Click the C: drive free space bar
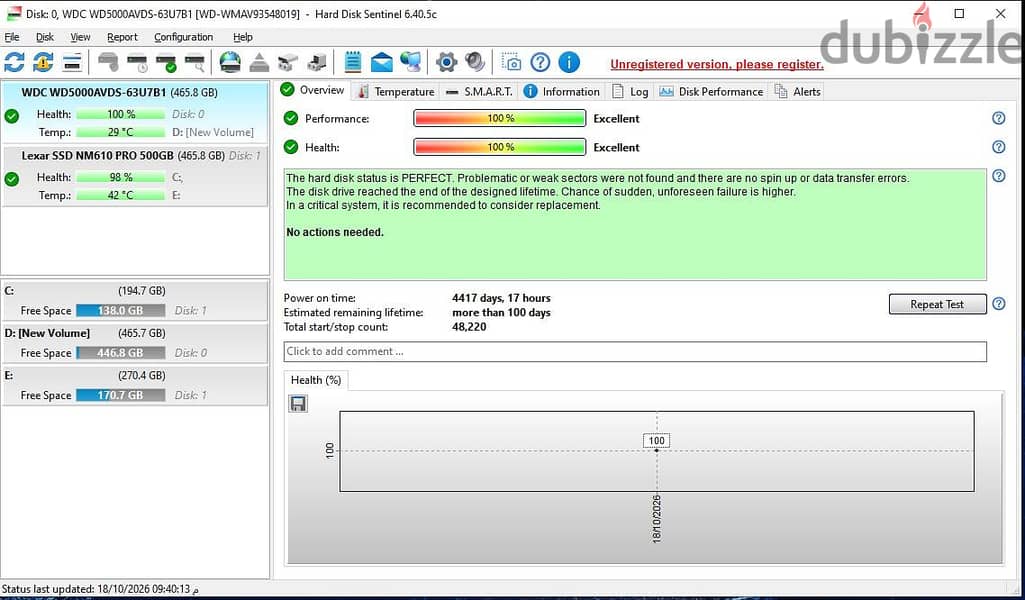 pos(121,310)
